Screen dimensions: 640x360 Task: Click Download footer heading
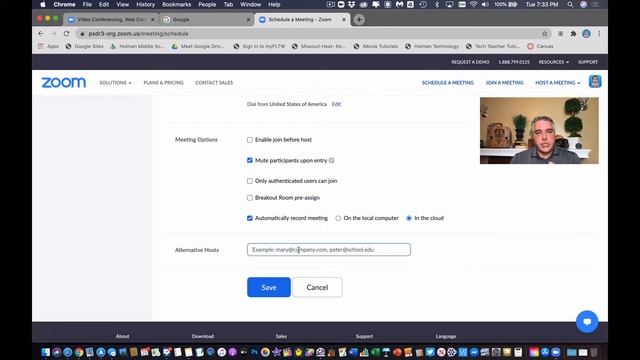[203, 336]
